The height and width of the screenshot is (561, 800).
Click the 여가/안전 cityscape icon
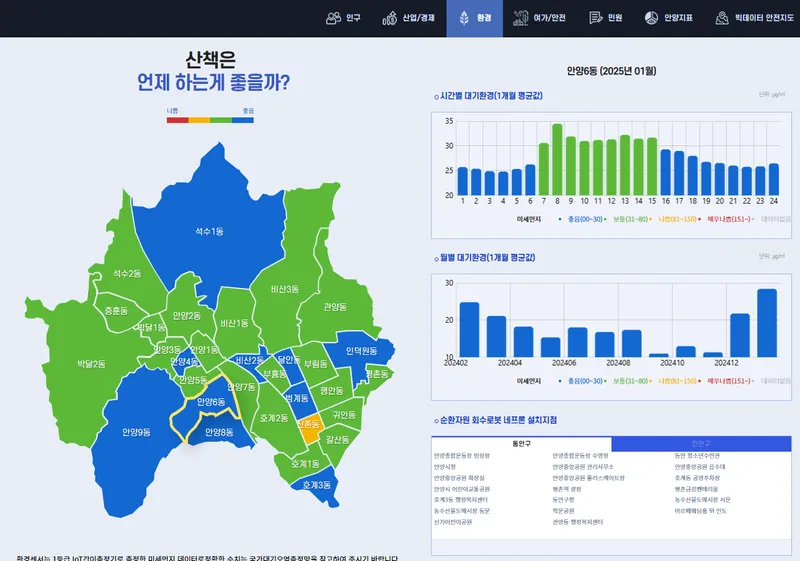point(520,18)
